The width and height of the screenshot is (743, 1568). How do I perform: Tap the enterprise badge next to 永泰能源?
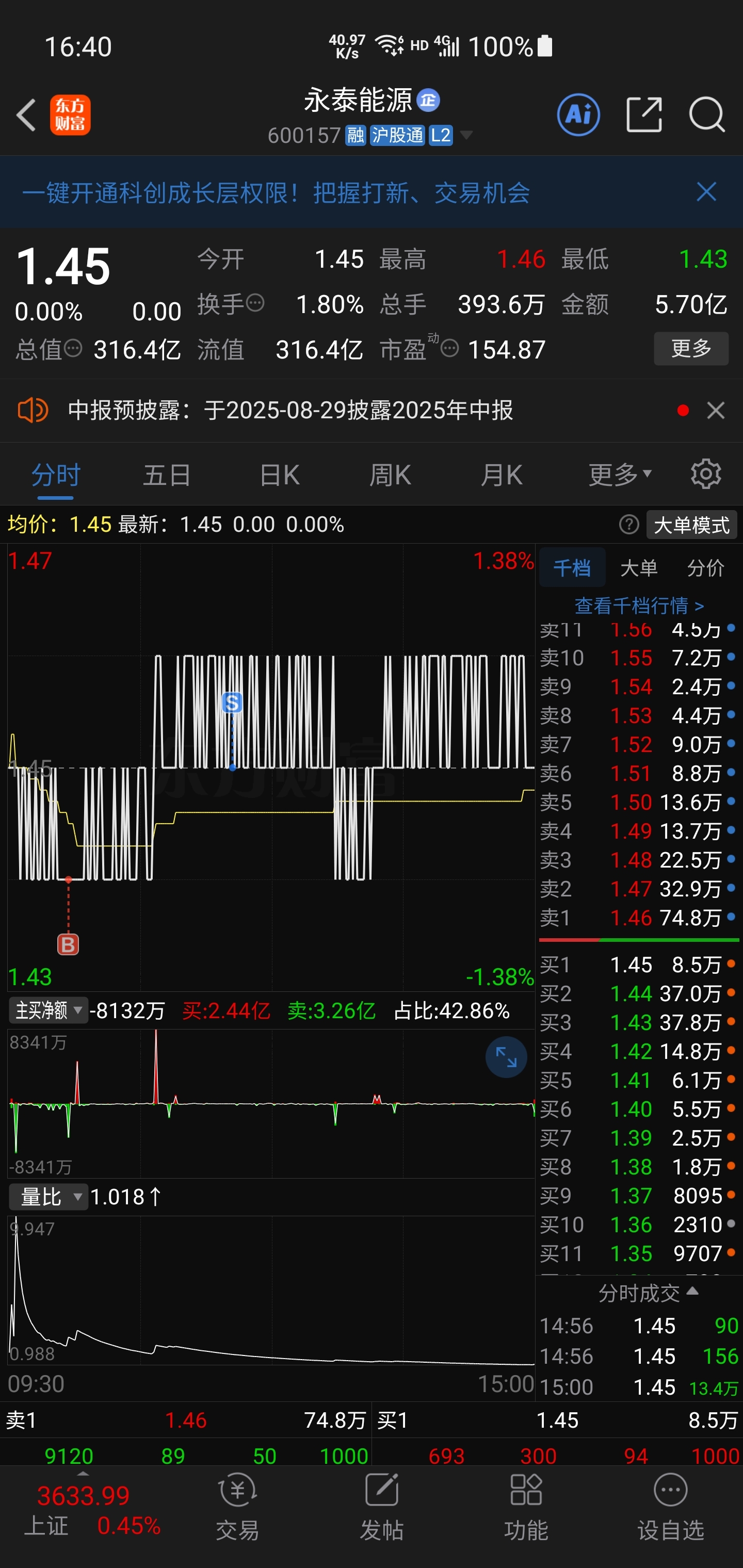[x=428, y=100]
